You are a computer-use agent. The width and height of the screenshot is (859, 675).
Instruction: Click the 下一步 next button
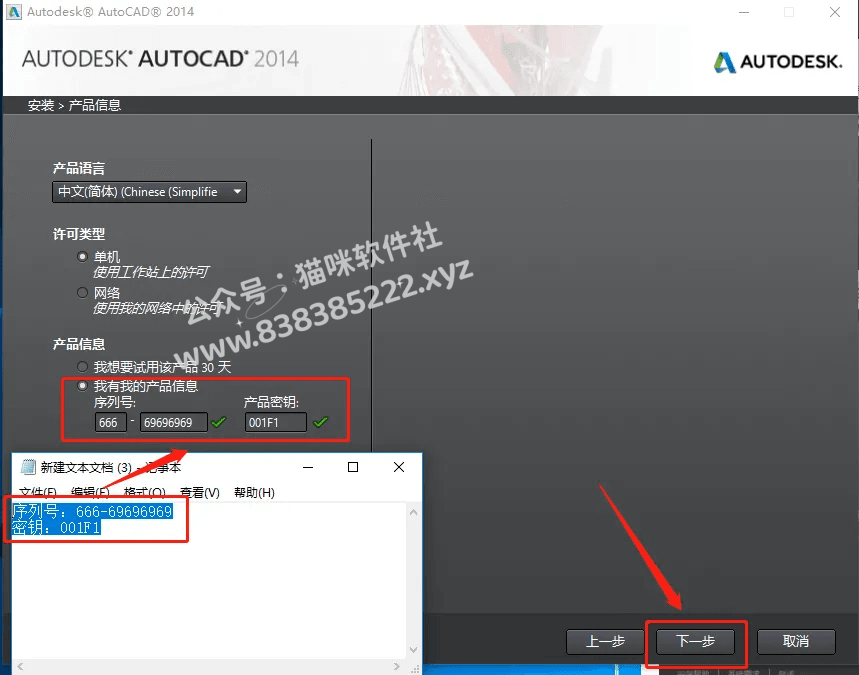click(695, 642)
